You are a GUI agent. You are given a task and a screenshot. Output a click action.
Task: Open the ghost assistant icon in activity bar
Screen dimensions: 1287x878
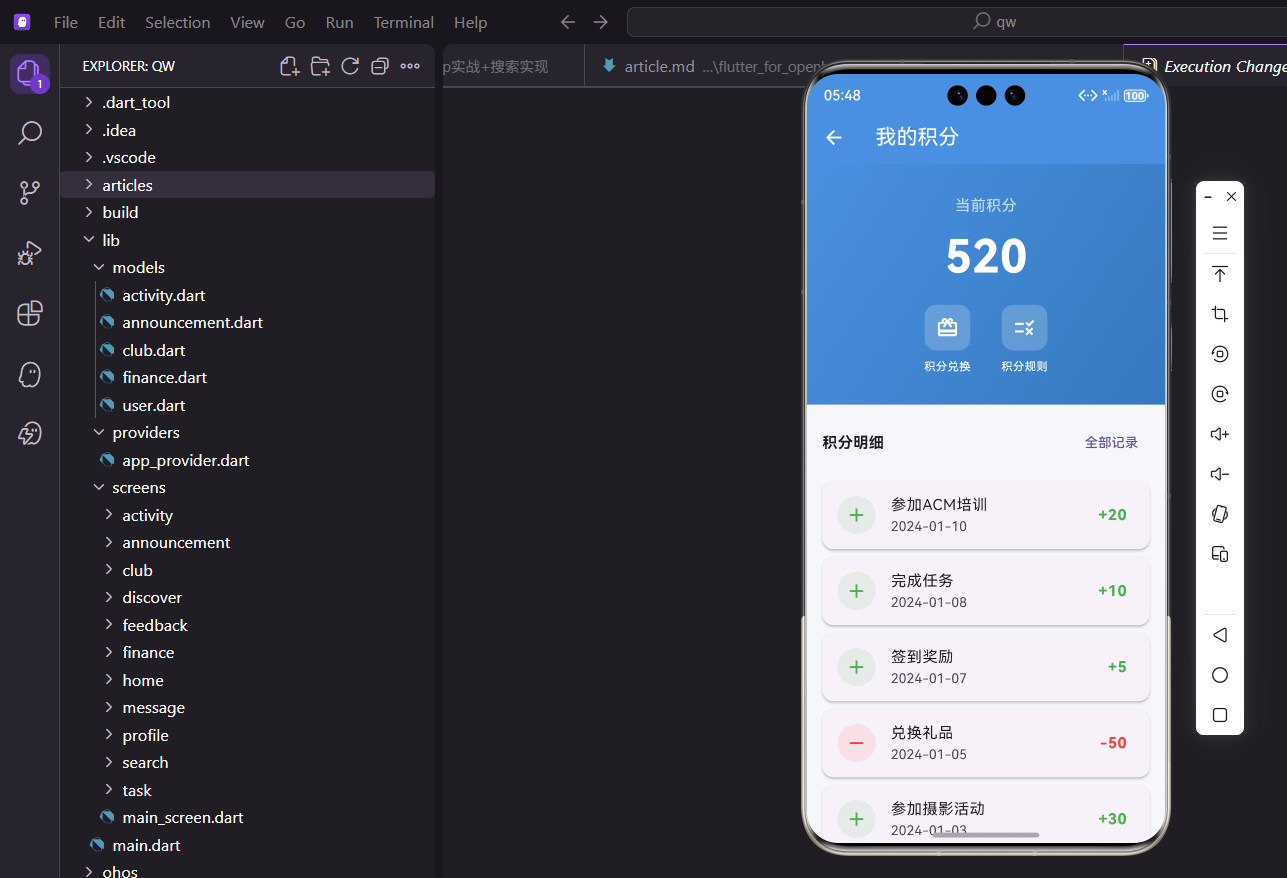(30, 374)
